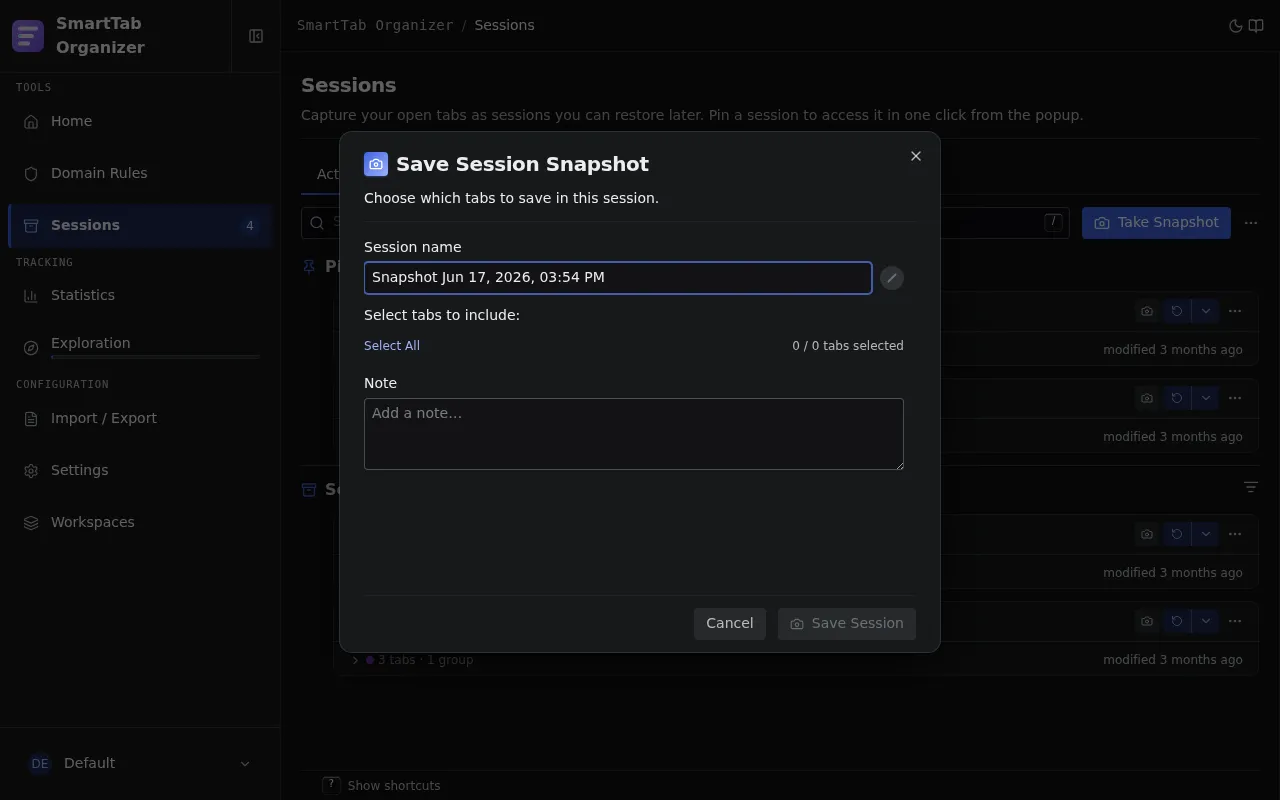This screenshot has width=1280, height=800.
Task: Open Home in the sidebar
Action: point(140,121)
